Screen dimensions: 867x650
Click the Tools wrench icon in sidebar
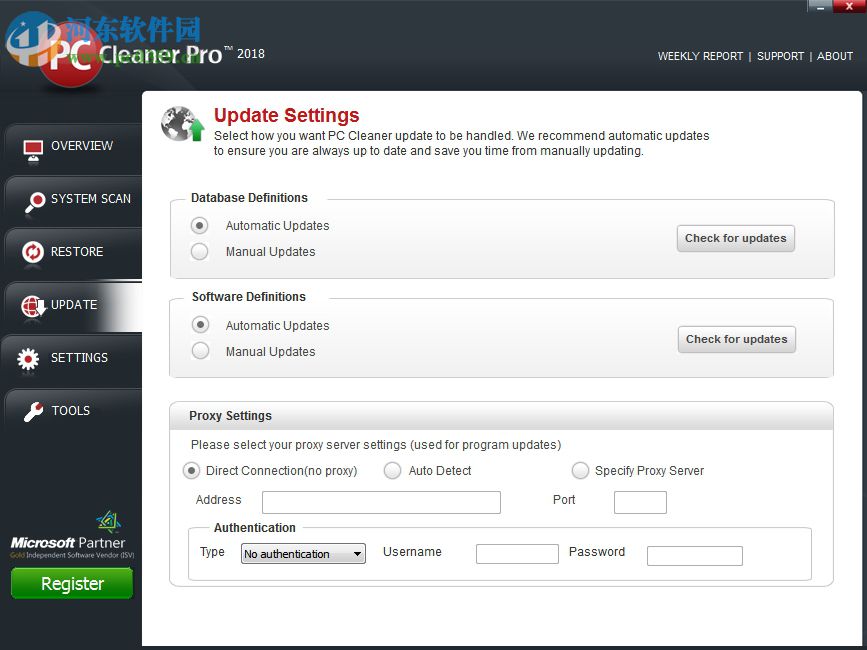[x=31, y=410]
